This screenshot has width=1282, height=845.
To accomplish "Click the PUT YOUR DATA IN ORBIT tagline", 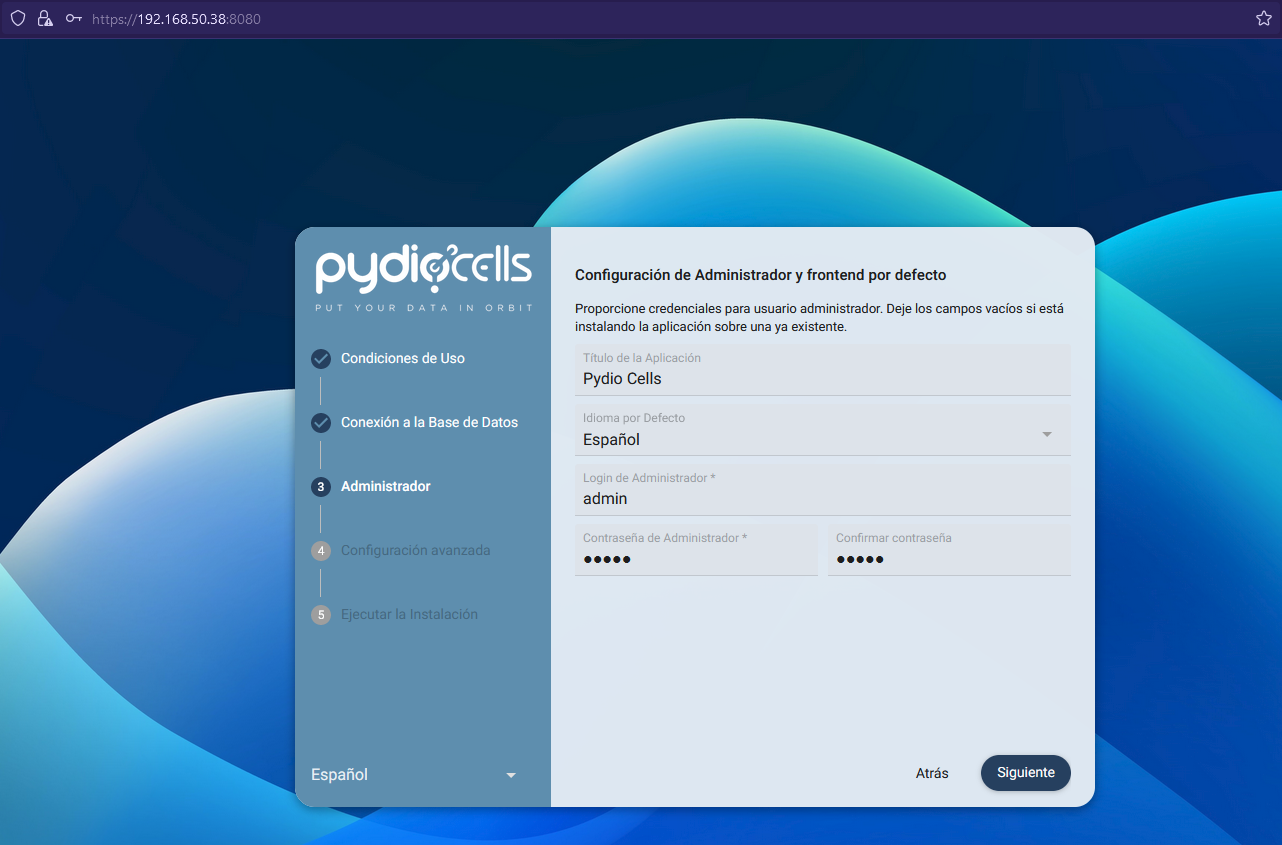I will click(x=424, y=308).
